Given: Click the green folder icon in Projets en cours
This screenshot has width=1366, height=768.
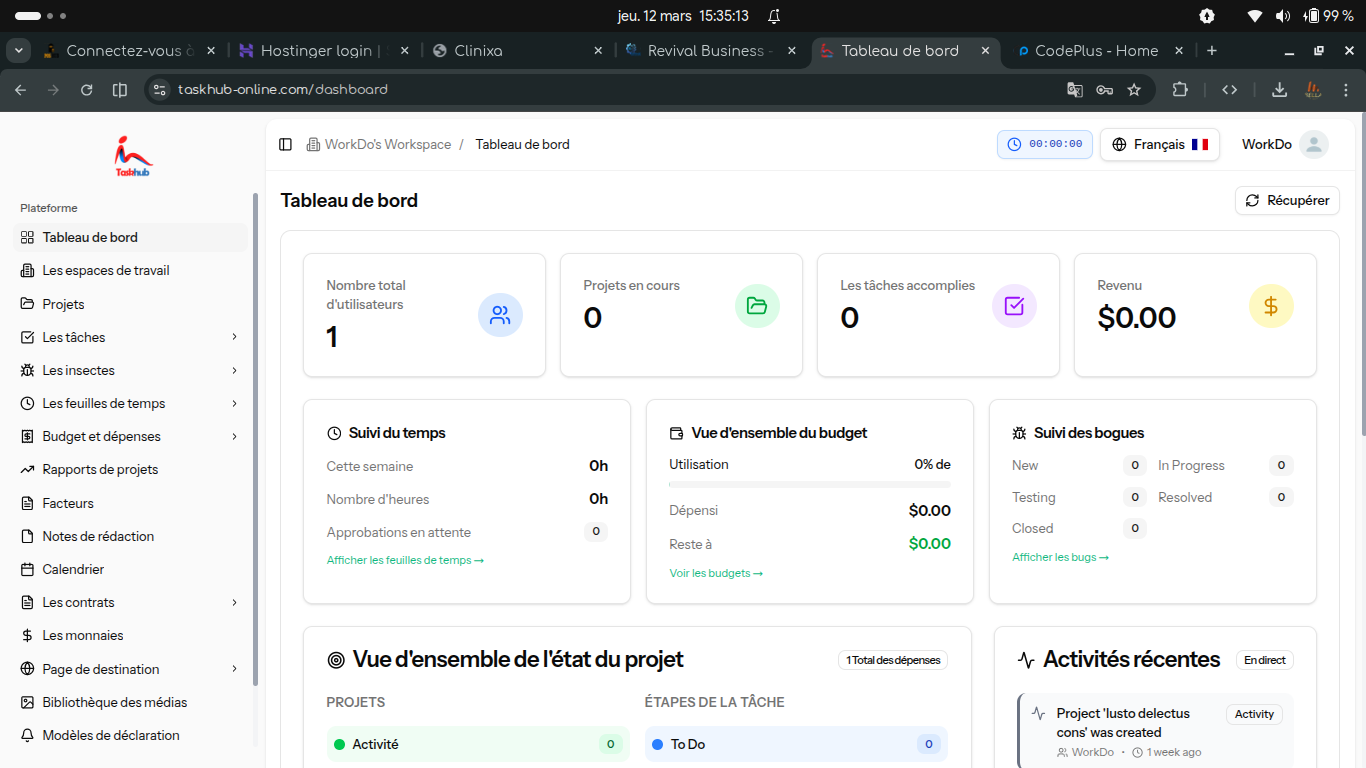Looking at the screenshot, I should click(757, 306).
